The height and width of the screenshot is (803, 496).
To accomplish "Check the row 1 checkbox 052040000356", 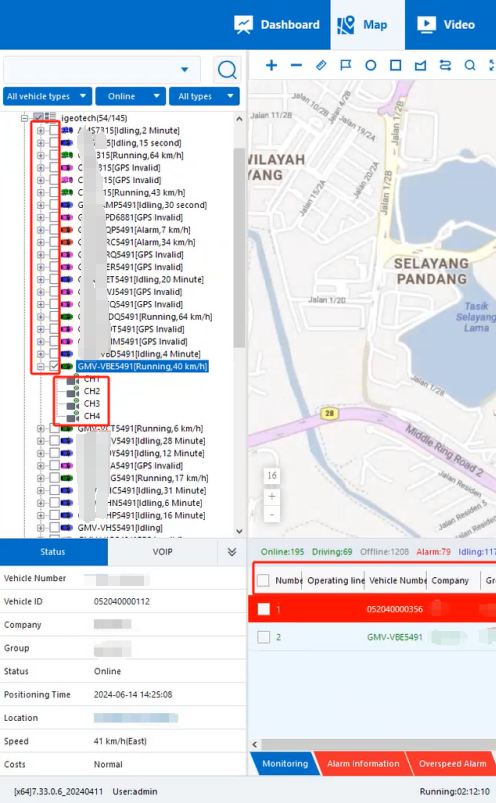I will pos(264,609).
